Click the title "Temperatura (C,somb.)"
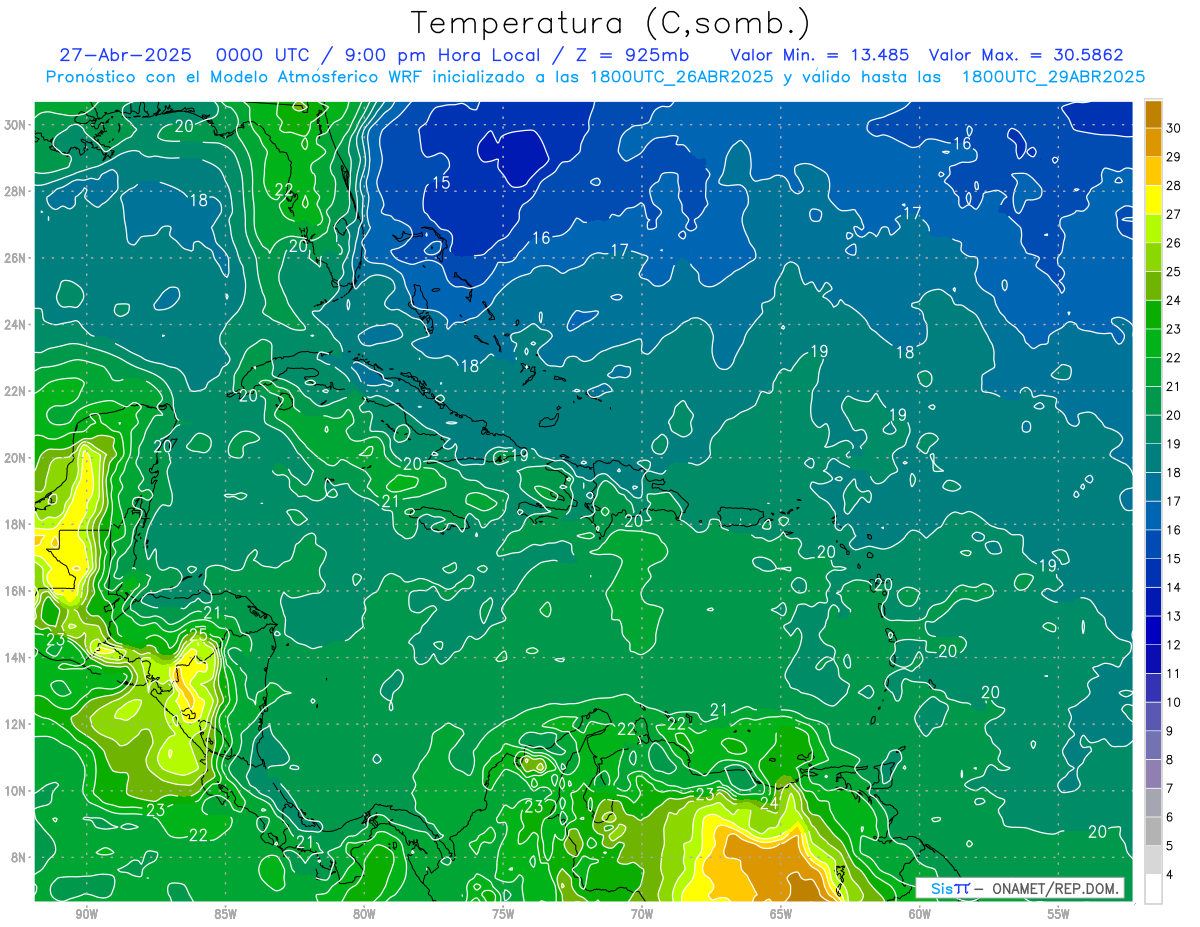 pos(610,23)
